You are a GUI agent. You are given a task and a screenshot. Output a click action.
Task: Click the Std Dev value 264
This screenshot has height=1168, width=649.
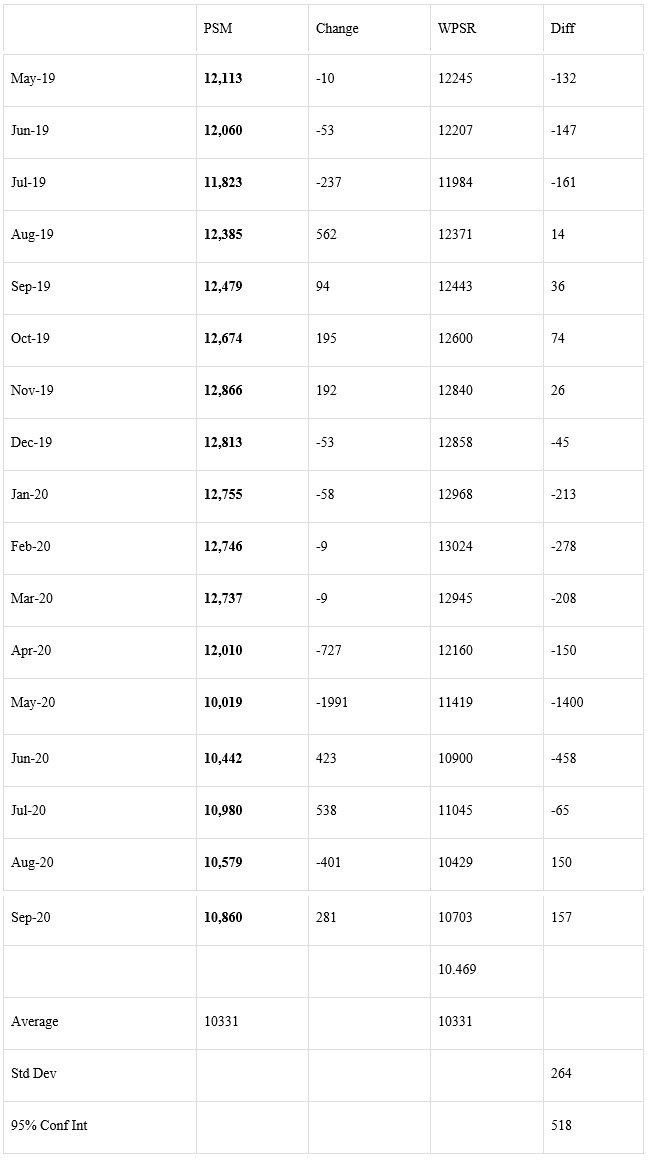point(561,1073)
